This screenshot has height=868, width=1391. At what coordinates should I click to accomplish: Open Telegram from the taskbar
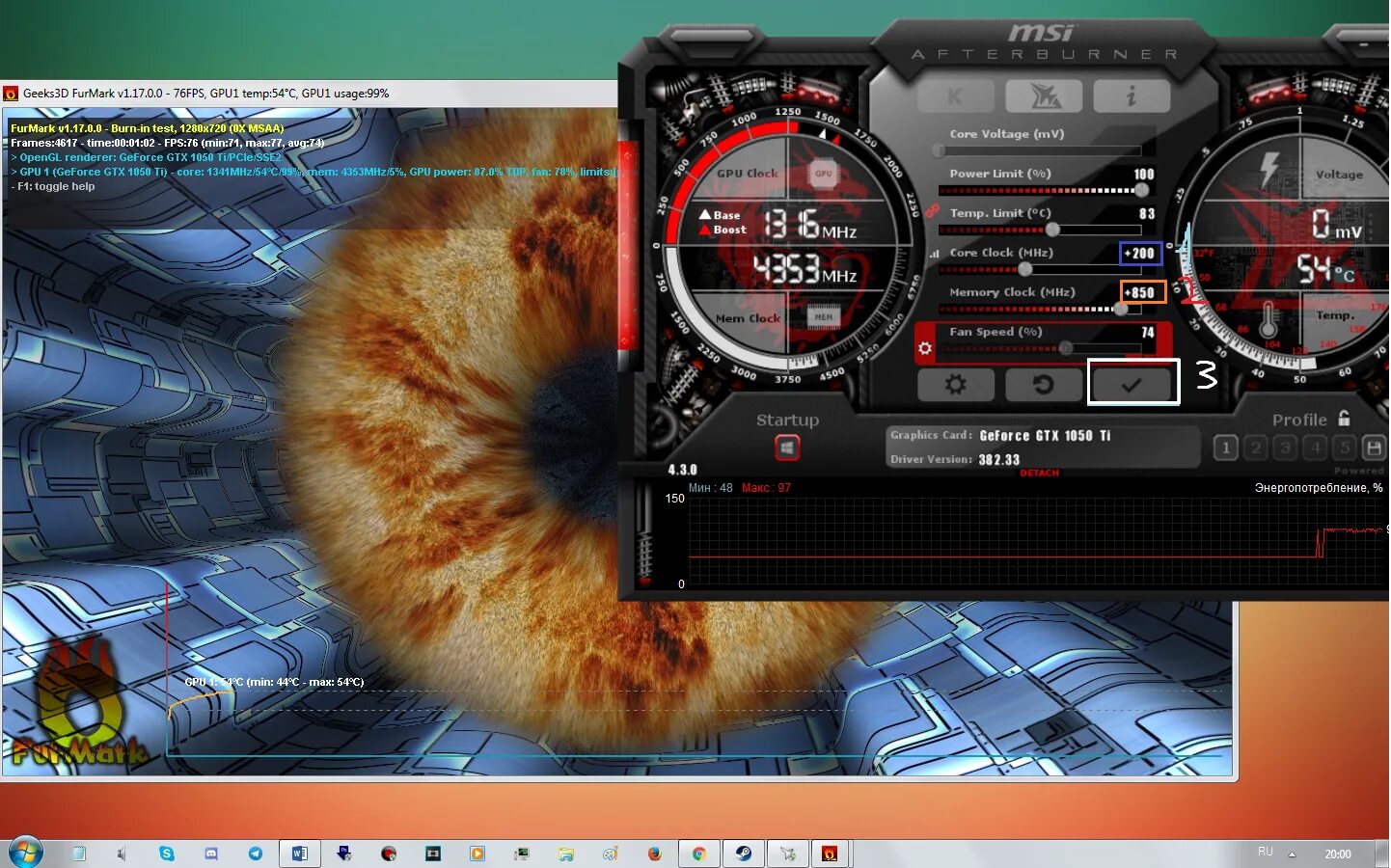click(256, 854)
